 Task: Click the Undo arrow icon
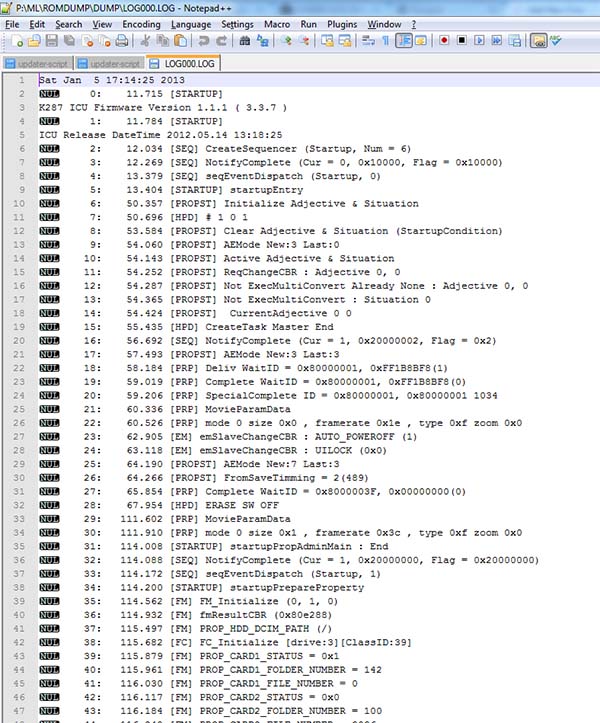[204, 41]
